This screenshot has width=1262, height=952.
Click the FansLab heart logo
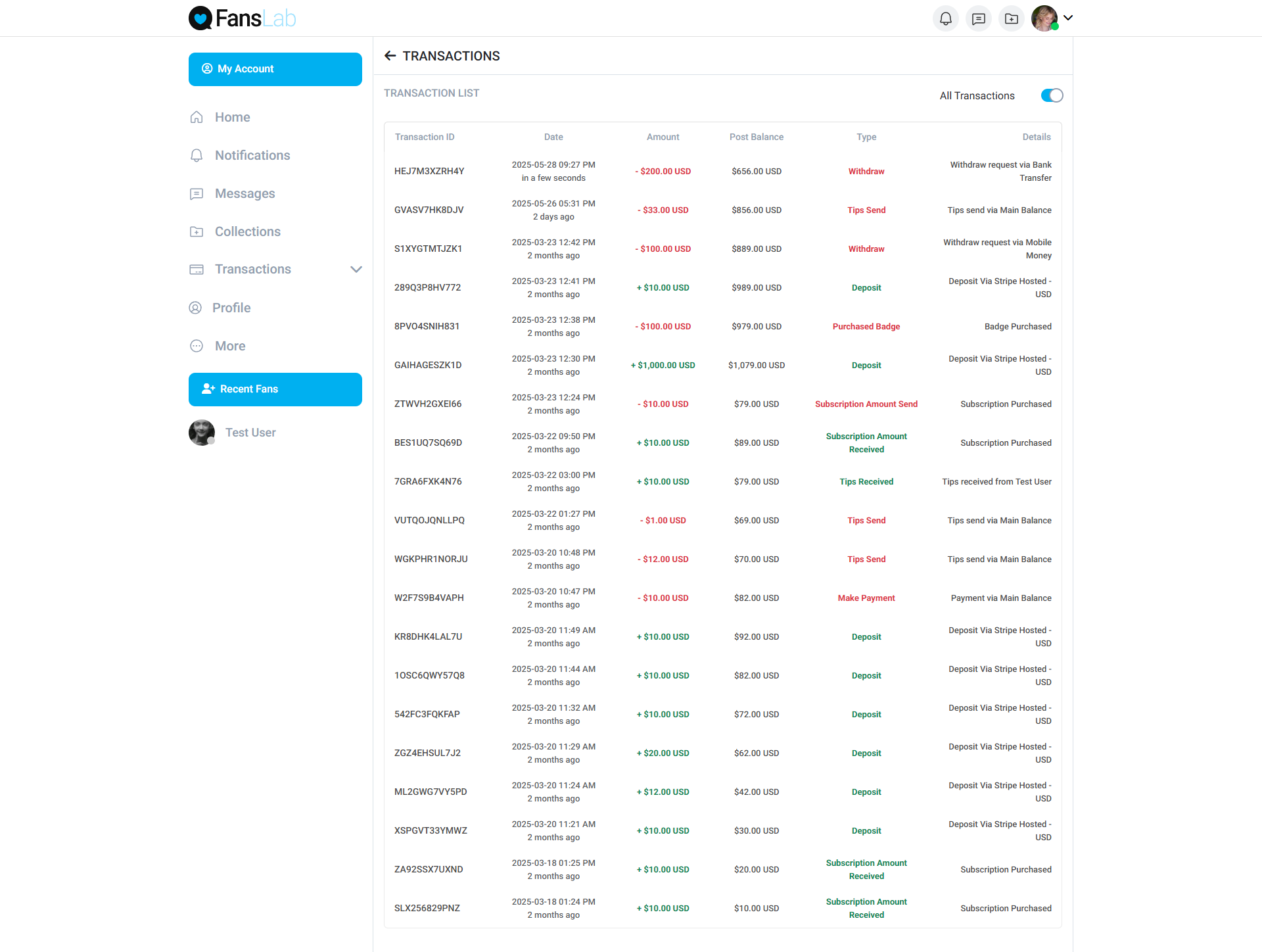tap(200, 18)
